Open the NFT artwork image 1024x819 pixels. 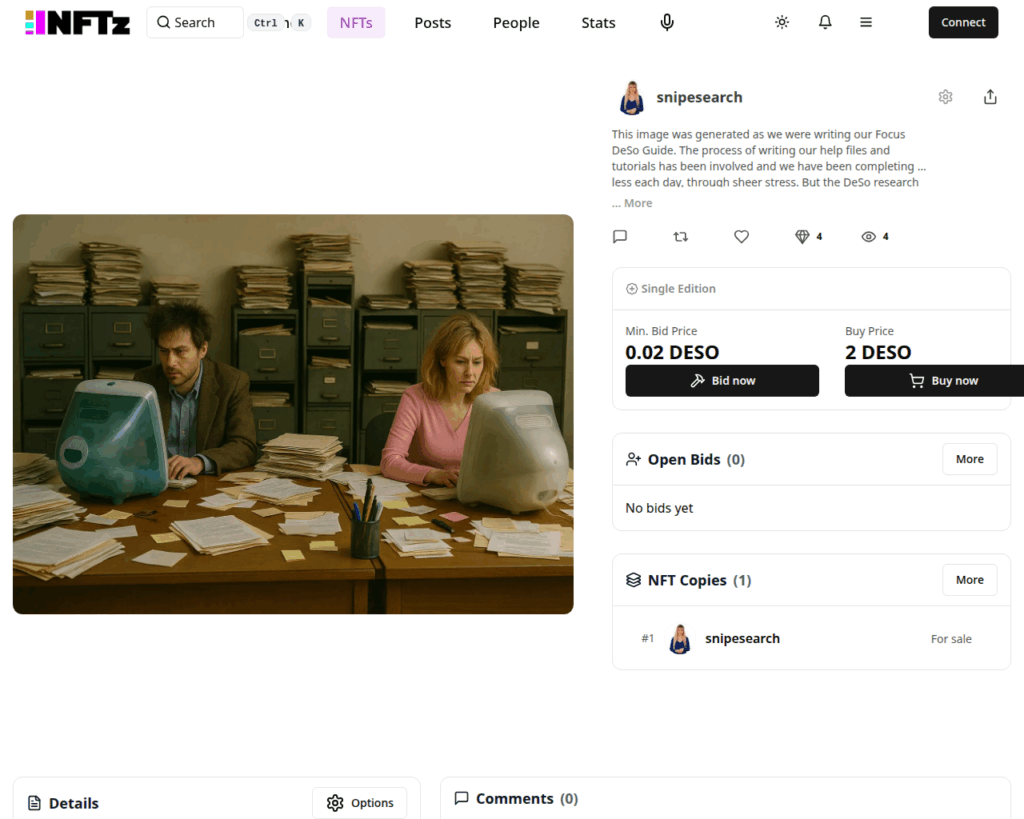[x=293, y=414]
